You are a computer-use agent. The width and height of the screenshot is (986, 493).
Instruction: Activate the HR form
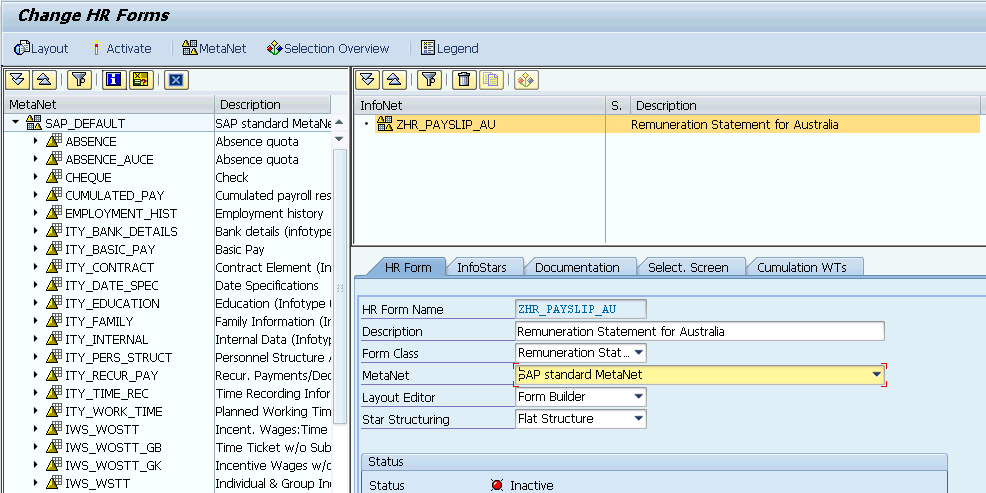[120, 48]
